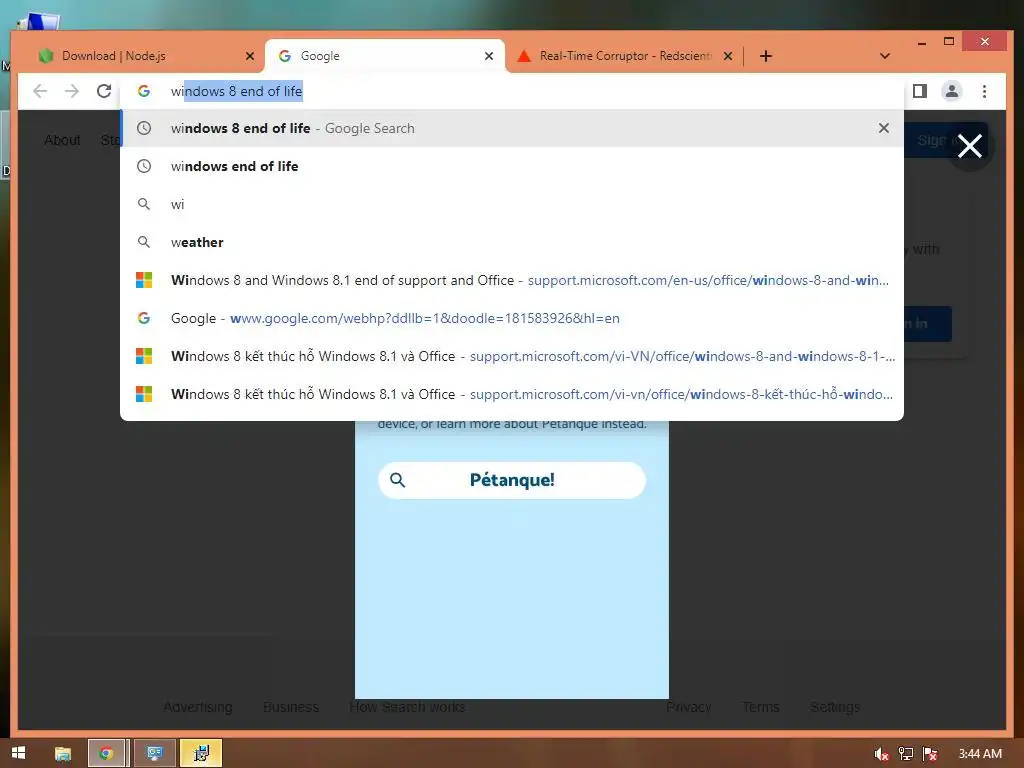The width and height of the screenshot is (1024, 768).
Task: Expand the tab search chevron
Action: (885, 56)
